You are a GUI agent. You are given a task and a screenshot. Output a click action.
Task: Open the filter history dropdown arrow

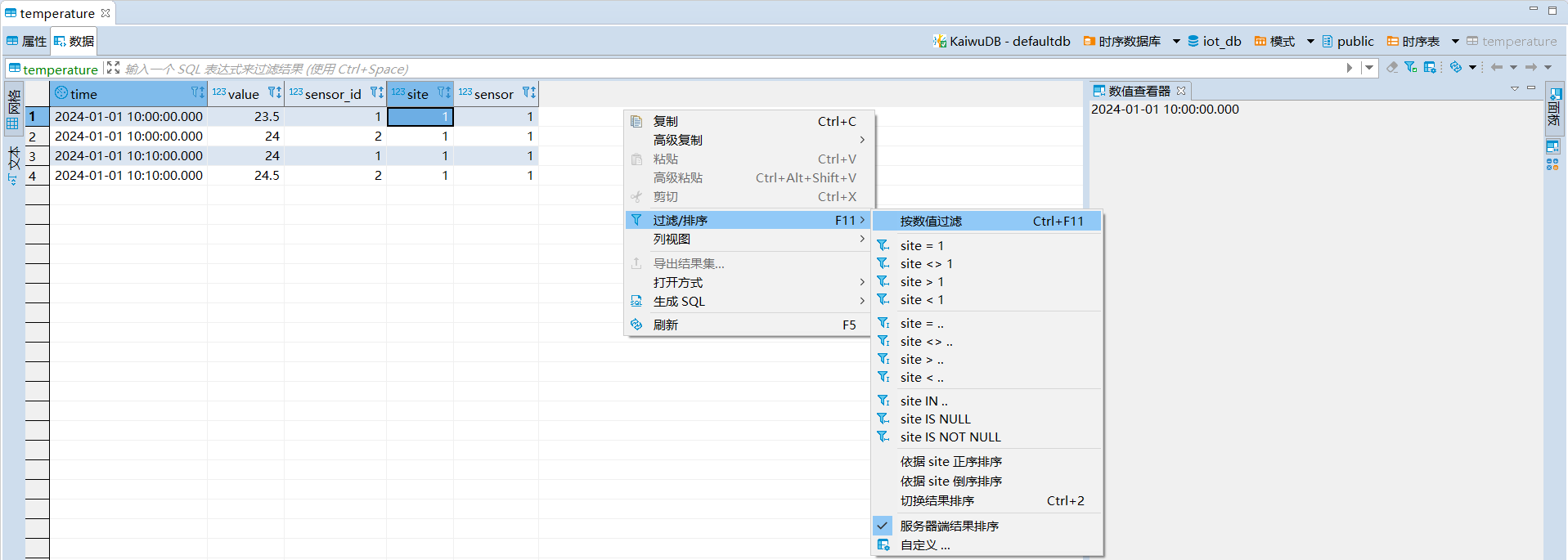pyautogui.click(x=1369, y=68)
